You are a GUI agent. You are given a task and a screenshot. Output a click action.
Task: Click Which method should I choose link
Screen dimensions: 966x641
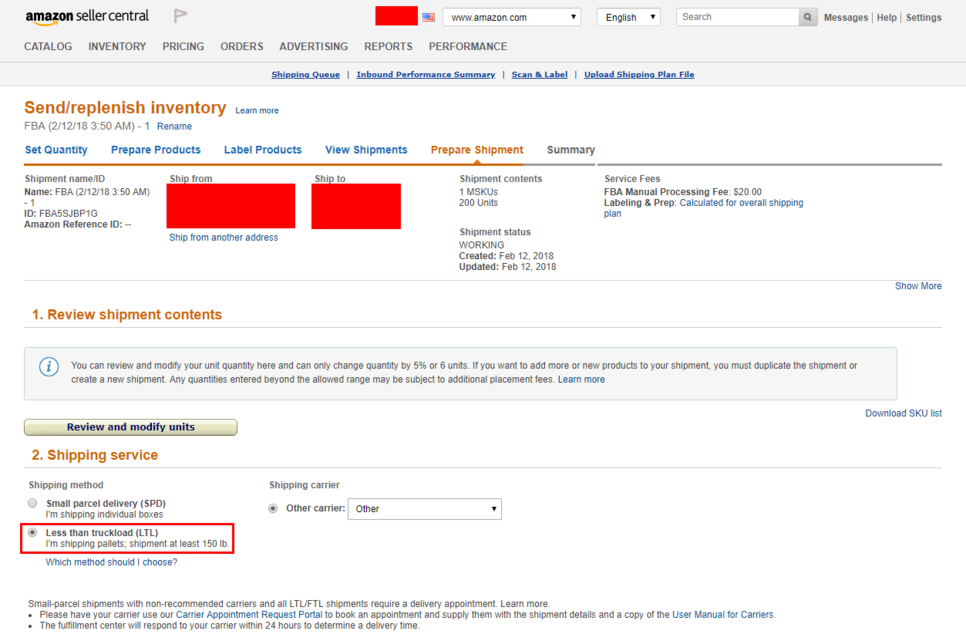pyautogui.click(x=112, y=562)
